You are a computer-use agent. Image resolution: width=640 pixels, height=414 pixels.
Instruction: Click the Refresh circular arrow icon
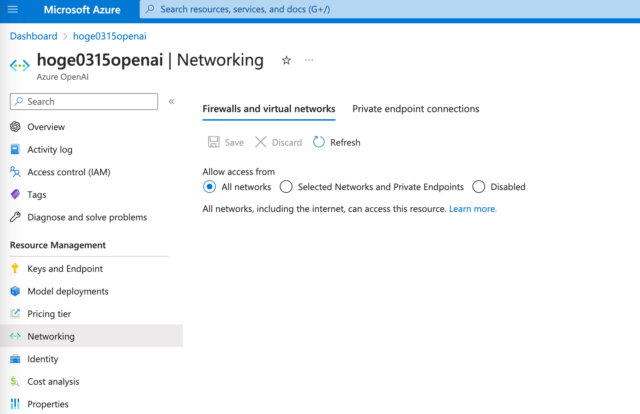click(318, 142)
